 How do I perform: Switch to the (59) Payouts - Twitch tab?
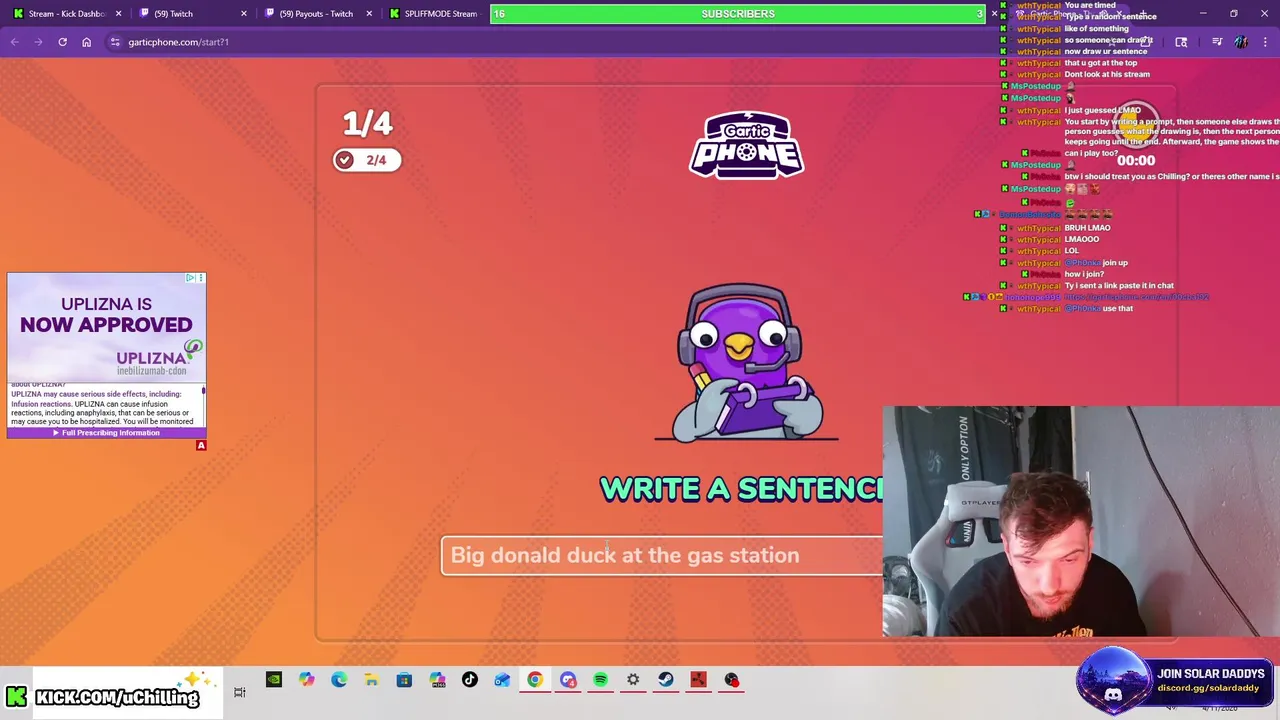point(316,14)
